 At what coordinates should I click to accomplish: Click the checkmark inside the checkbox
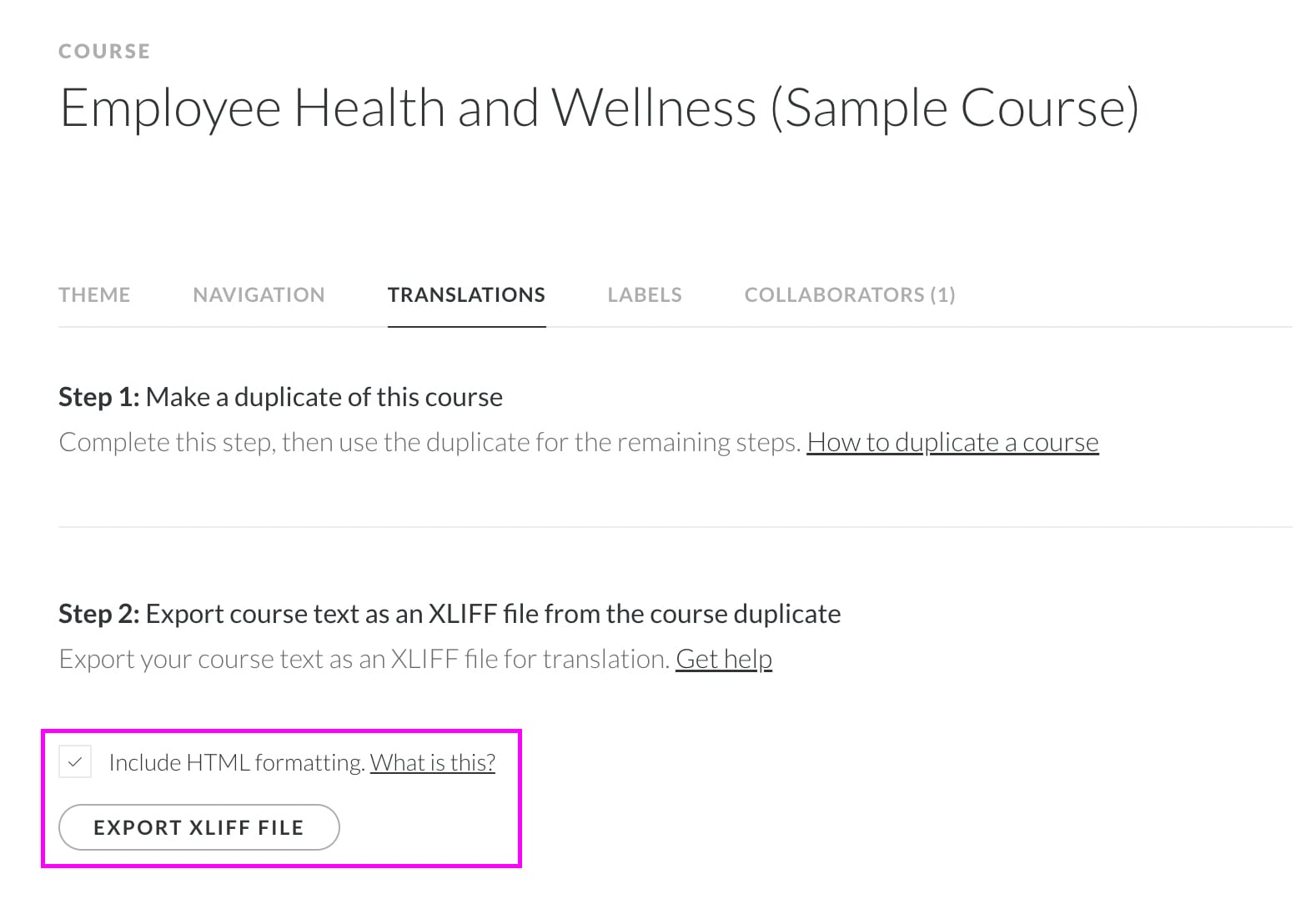point(76,761)
